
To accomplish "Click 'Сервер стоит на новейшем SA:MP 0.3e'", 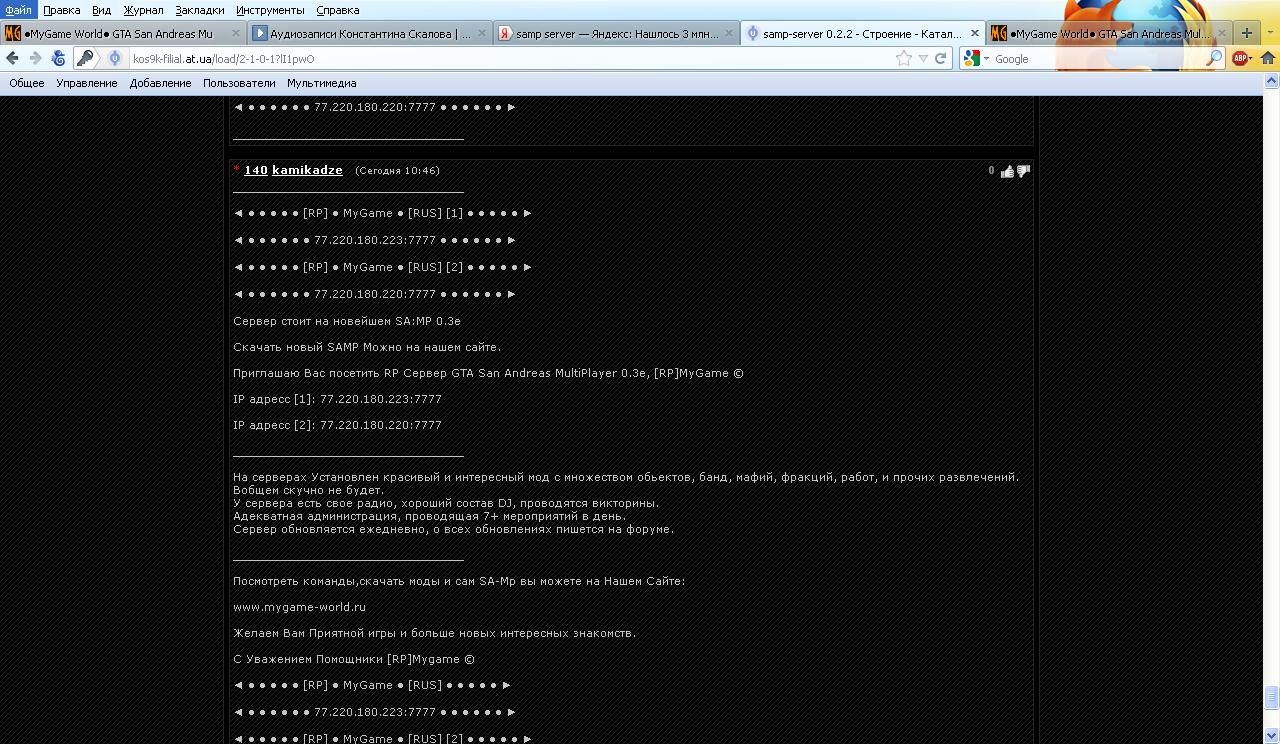I will (x=347, y=321).
